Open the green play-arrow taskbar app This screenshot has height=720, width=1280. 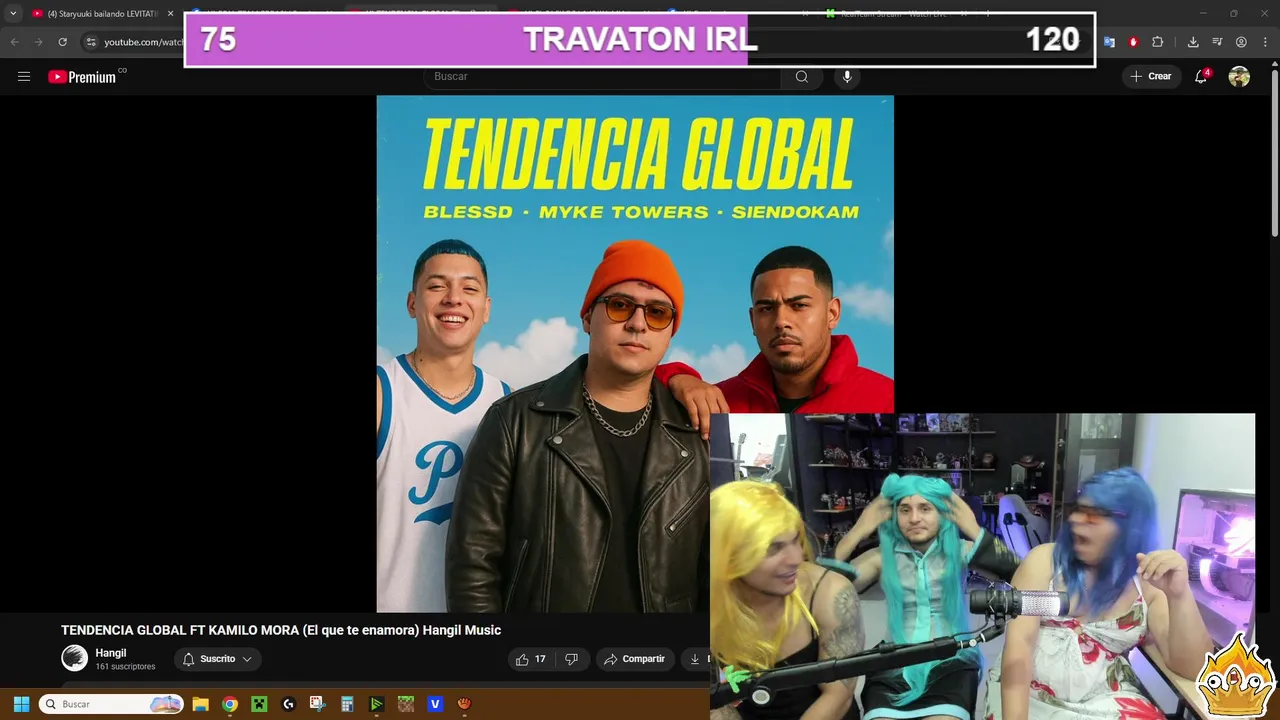click(x=376, y=704)
